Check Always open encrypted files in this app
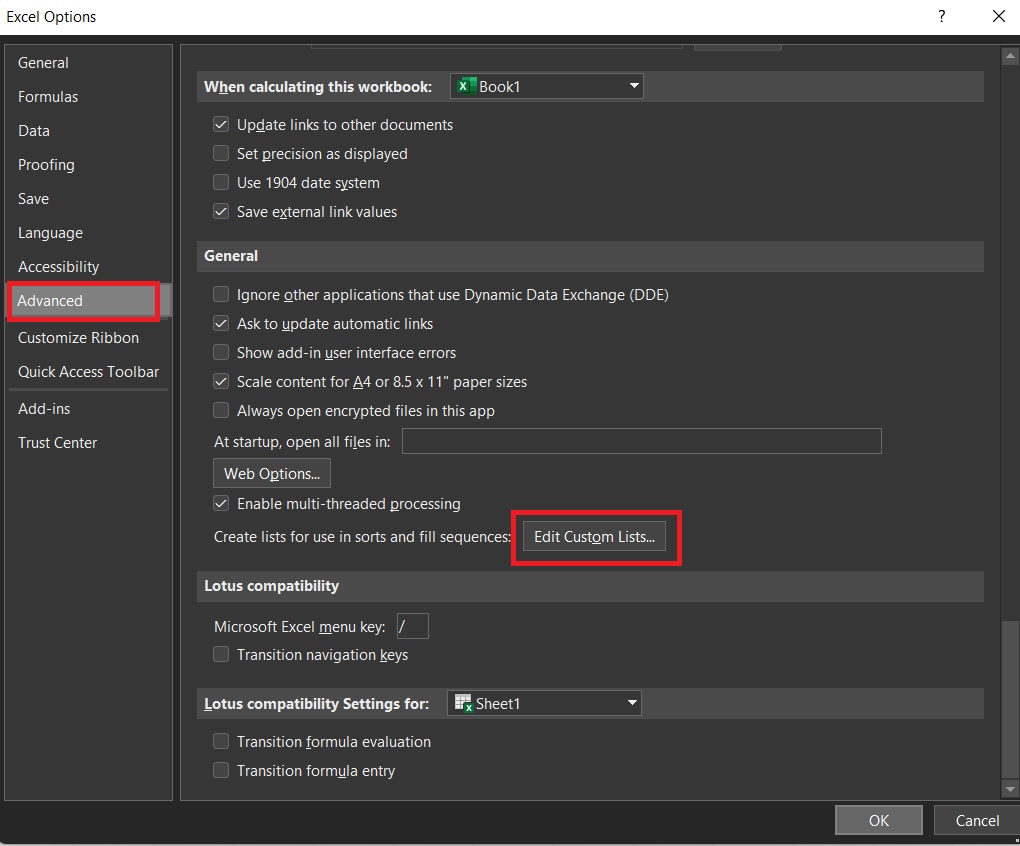Viewport: 1020px width, 846px height. [221, 410]
